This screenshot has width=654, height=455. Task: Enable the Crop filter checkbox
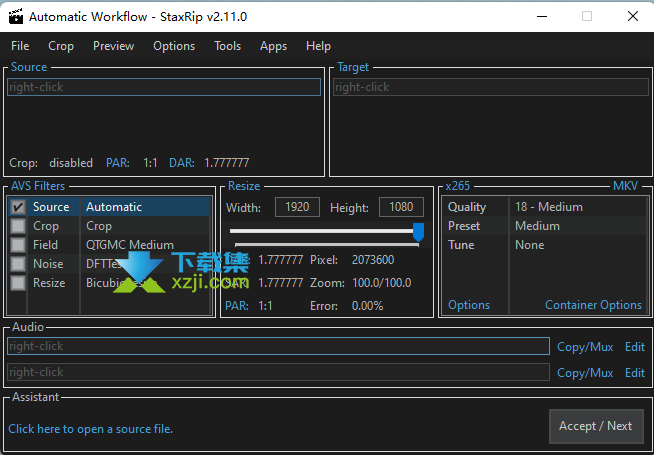tap(18, 226)
